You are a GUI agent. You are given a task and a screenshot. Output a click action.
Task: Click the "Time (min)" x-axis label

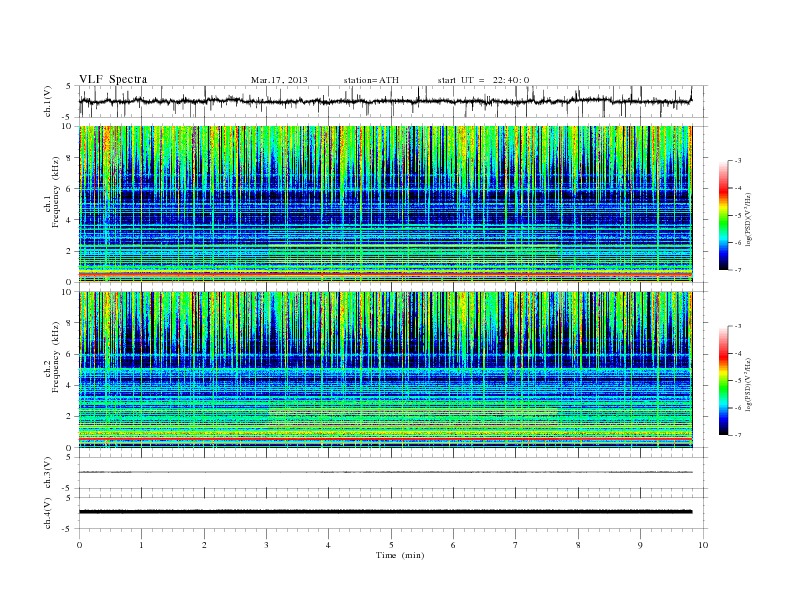pos(400,555)
